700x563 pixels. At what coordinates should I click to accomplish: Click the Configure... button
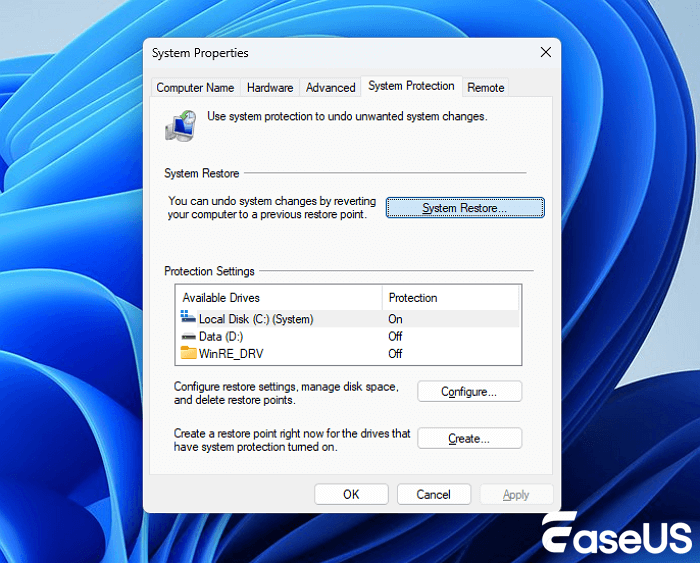coord(469,392)
